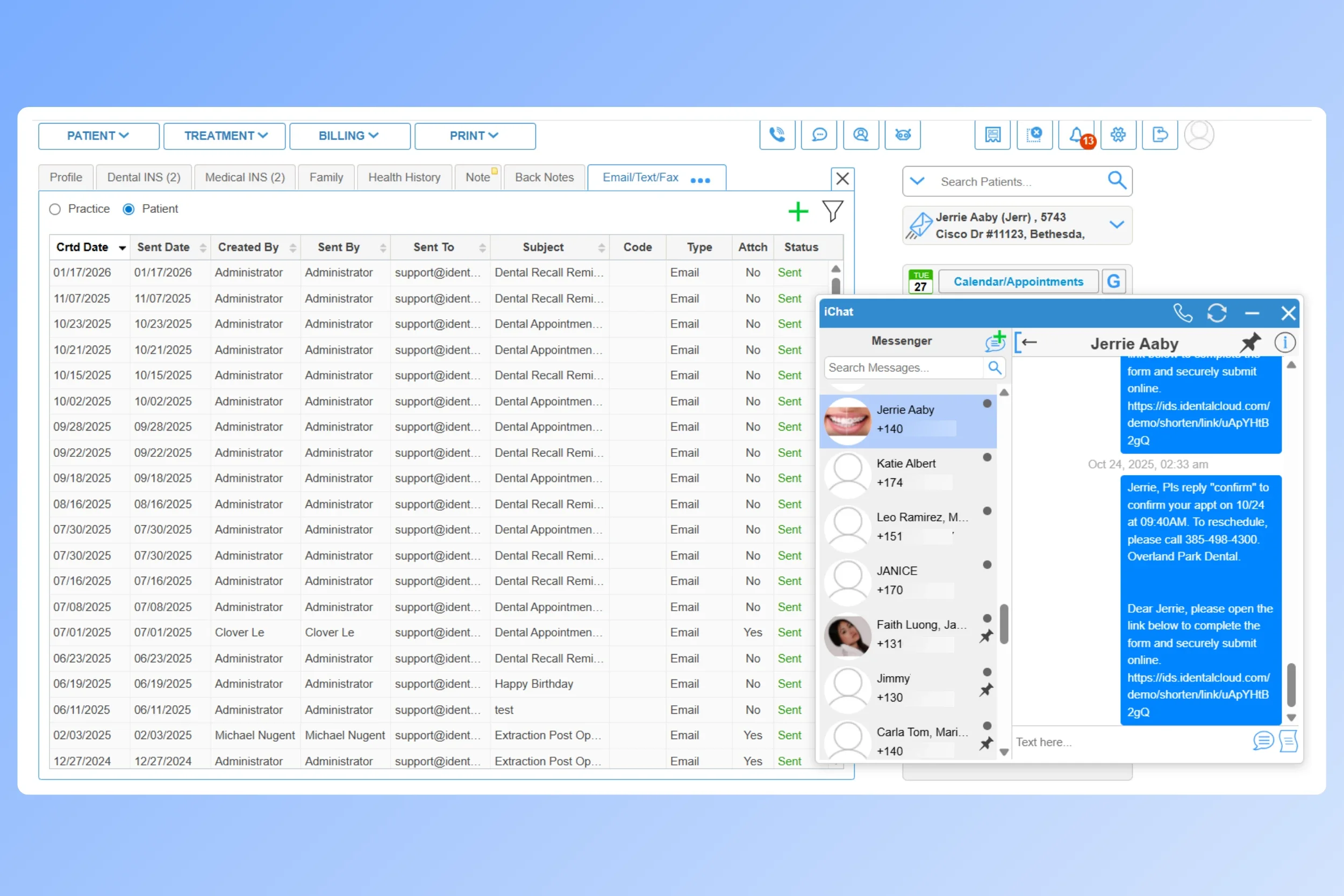The image size is (1344, 896).
Task: Open the PATIENT dropdown menu
Action: point(98,136)
